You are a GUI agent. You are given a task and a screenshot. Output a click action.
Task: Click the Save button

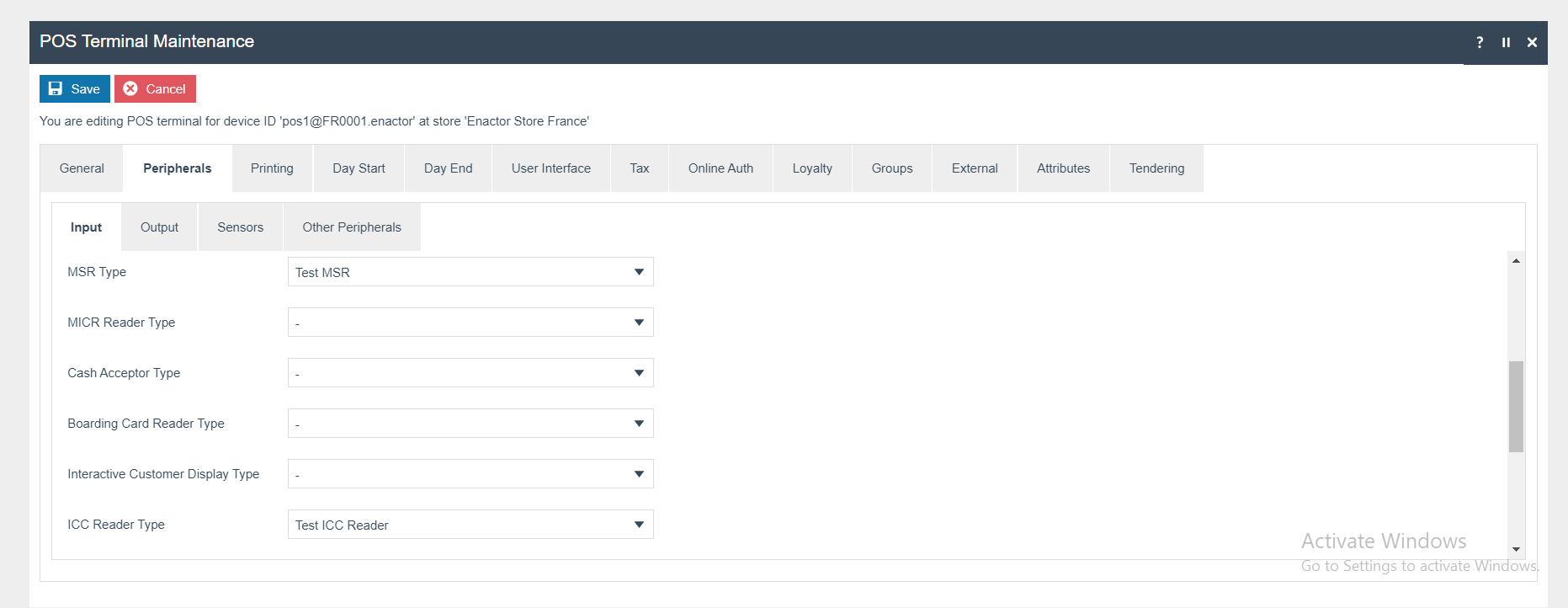point(75,88)
